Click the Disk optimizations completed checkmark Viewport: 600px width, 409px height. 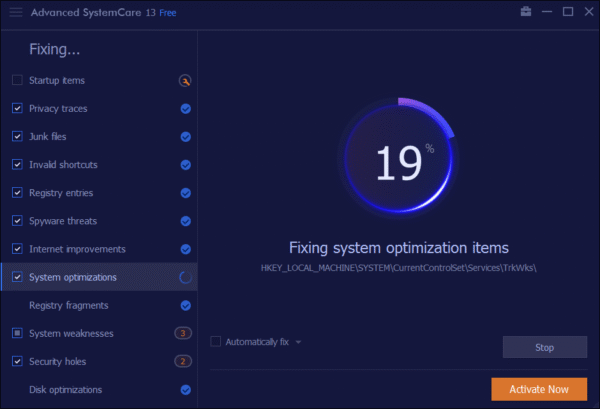pyautogui.click(x=185, y=389)
